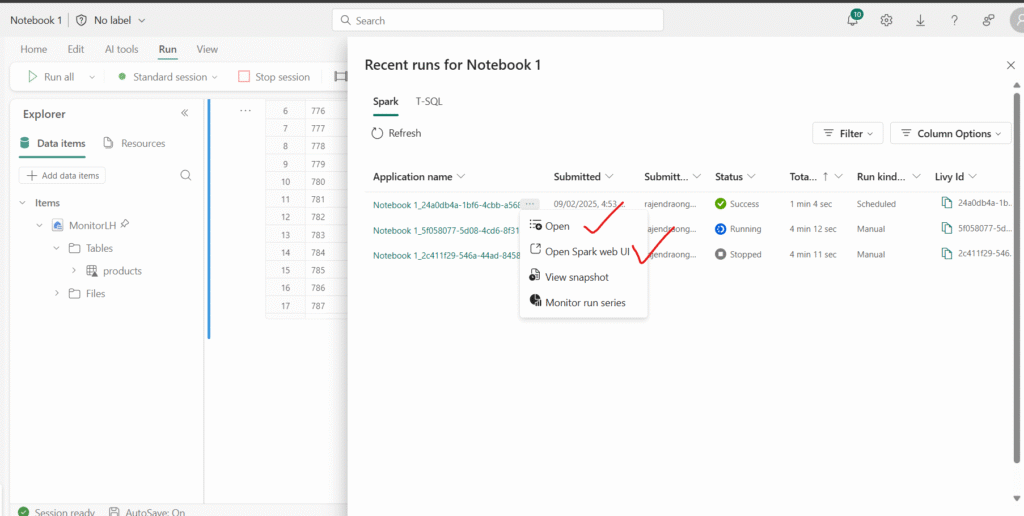The width and height of the screenshot is (1024, 516).
Task: Copy Livy Id 5f058077 using its copy icon
Action: tap(947, 229)
